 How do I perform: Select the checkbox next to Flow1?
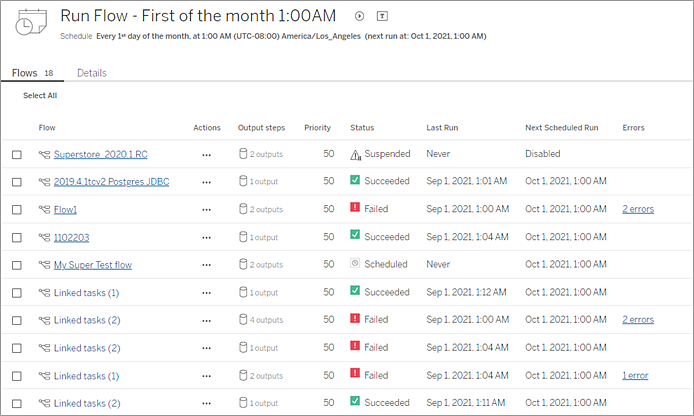coord(16,210)
